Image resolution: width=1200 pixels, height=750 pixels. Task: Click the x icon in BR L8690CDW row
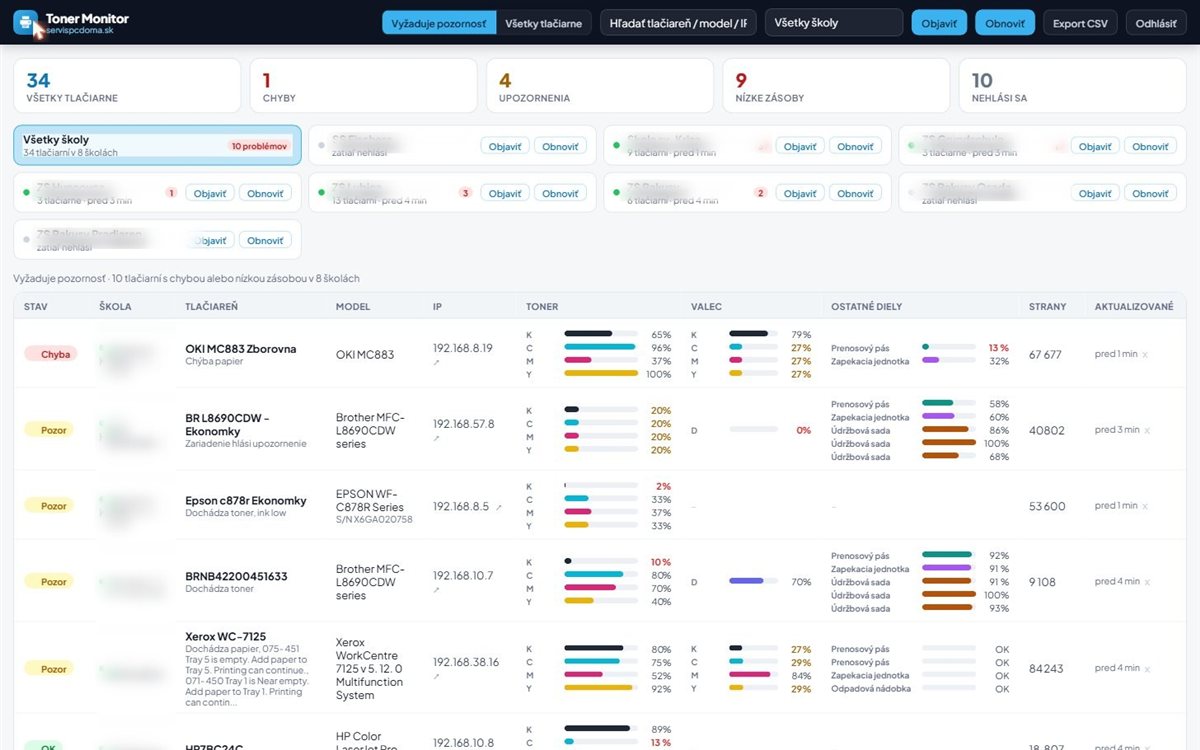coord(1147,430)
